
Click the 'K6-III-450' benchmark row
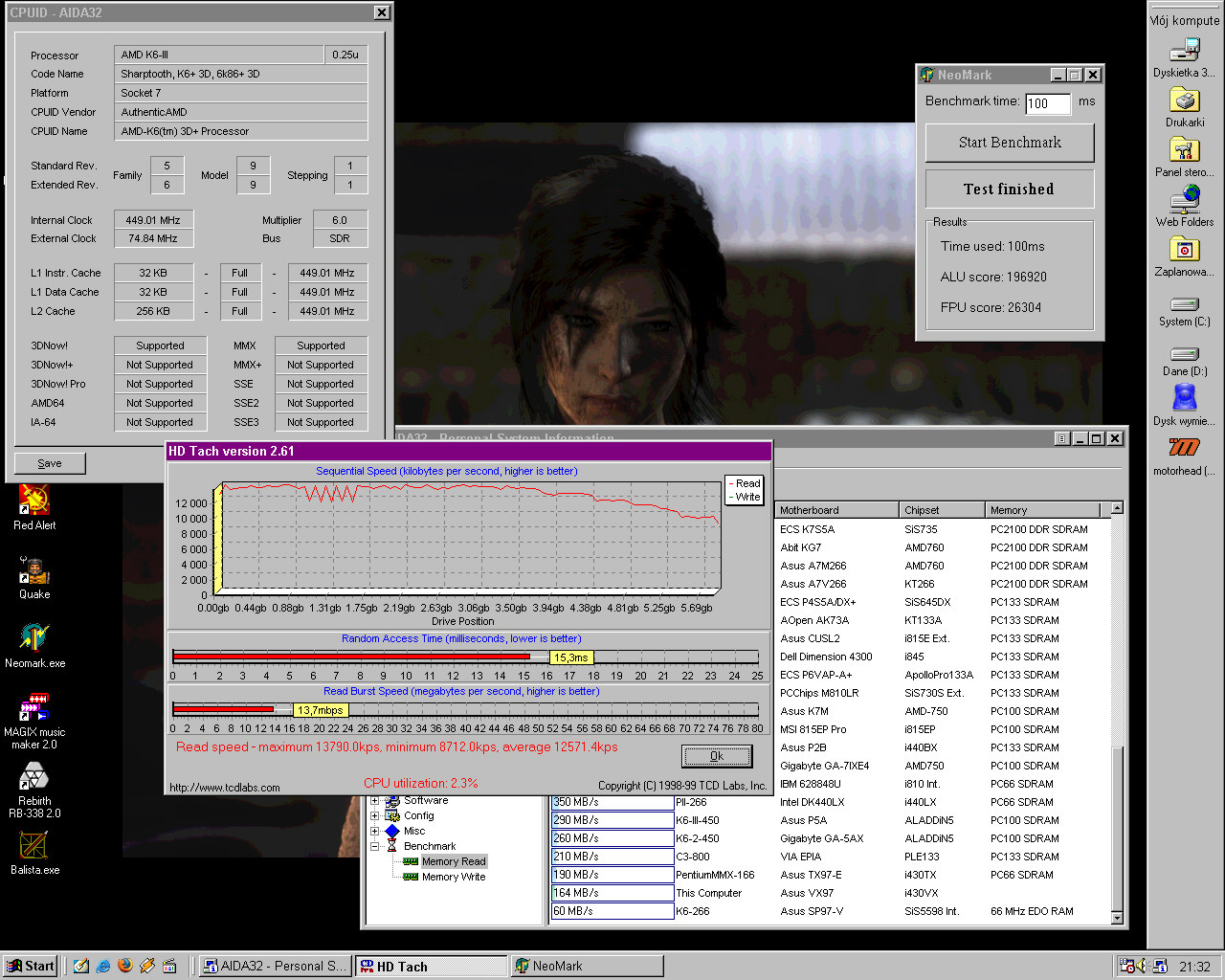(x=831, y=820)
